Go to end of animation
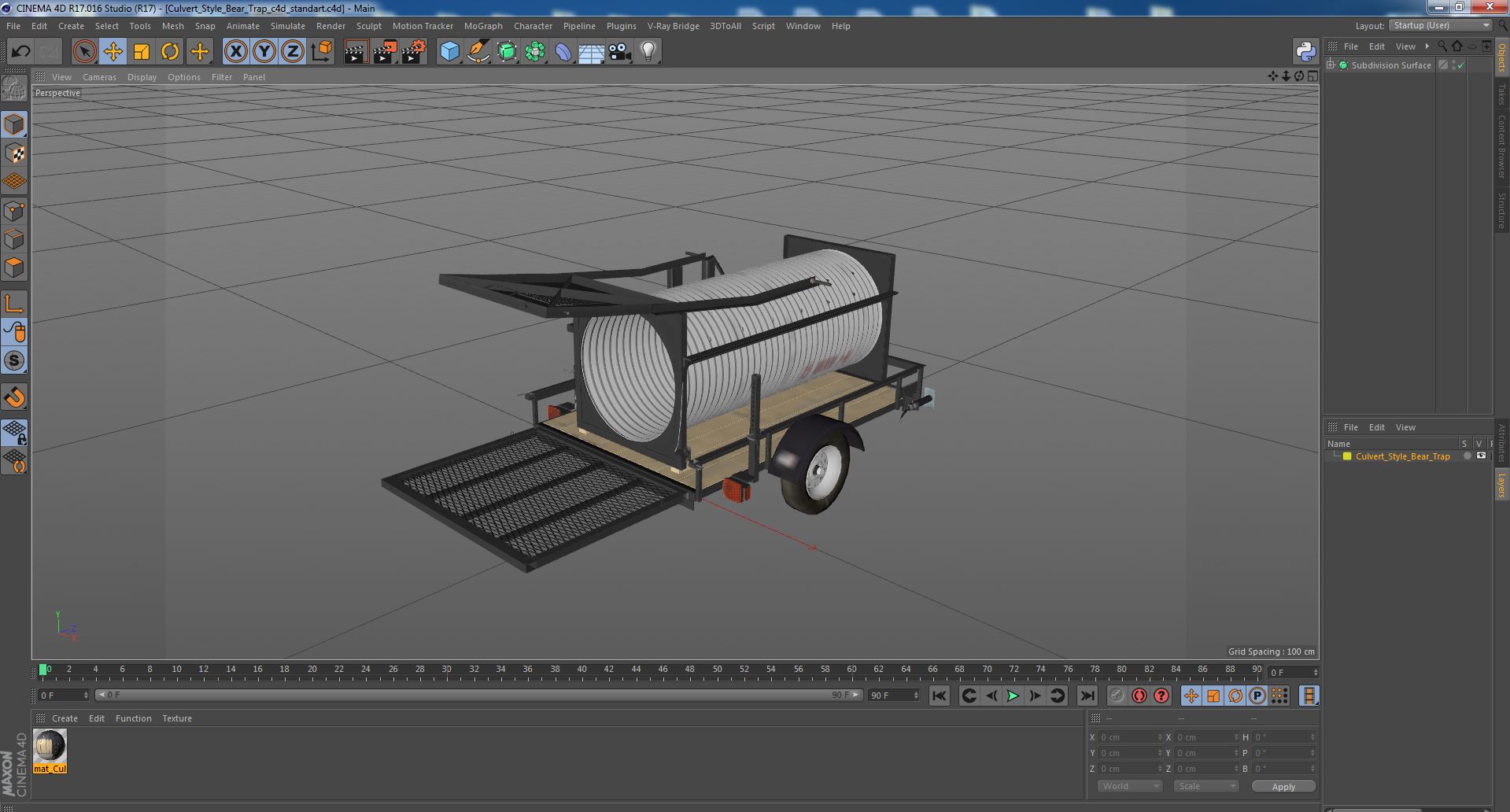Image resolution: width=1510 pixels, height=812 pixels. [x=1087, y=696]
